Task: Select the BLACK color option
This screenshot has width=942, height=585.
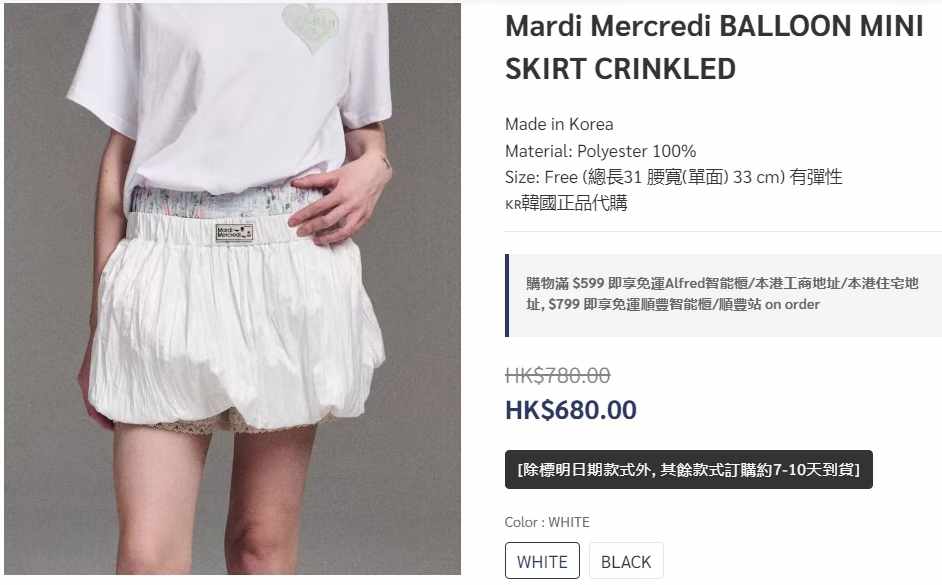Action: pyautogui.click(x=626, y=560)
